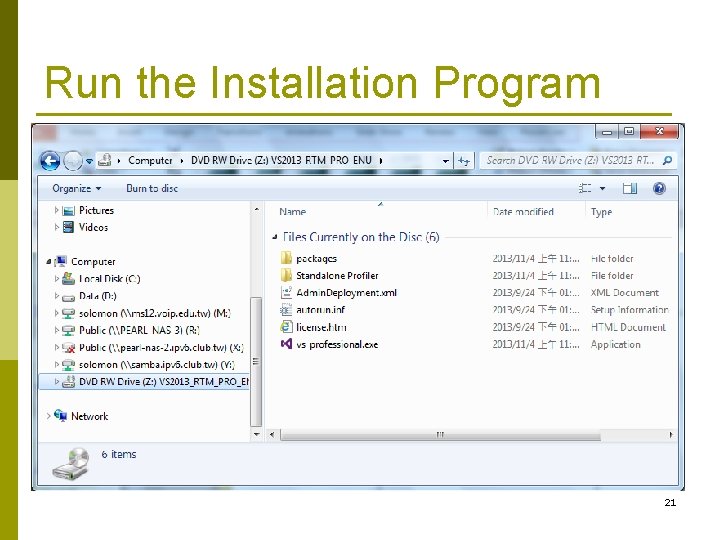The image size is (720, 540).
Task: Click the XML Document type cell
Action: [x=624, y=293]
